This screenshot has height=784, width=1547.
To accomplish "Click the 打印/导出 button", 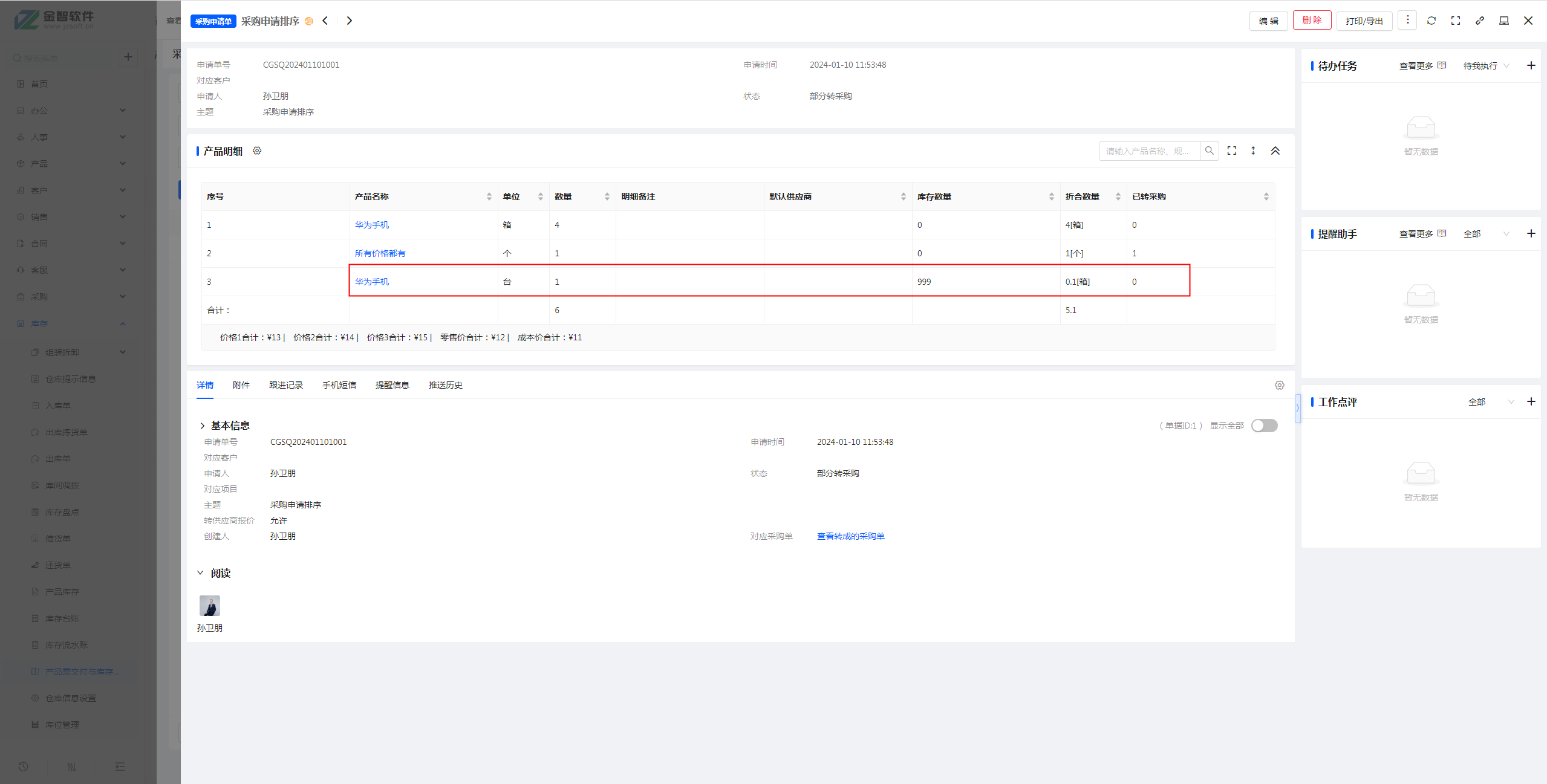I will point(1364,21).
